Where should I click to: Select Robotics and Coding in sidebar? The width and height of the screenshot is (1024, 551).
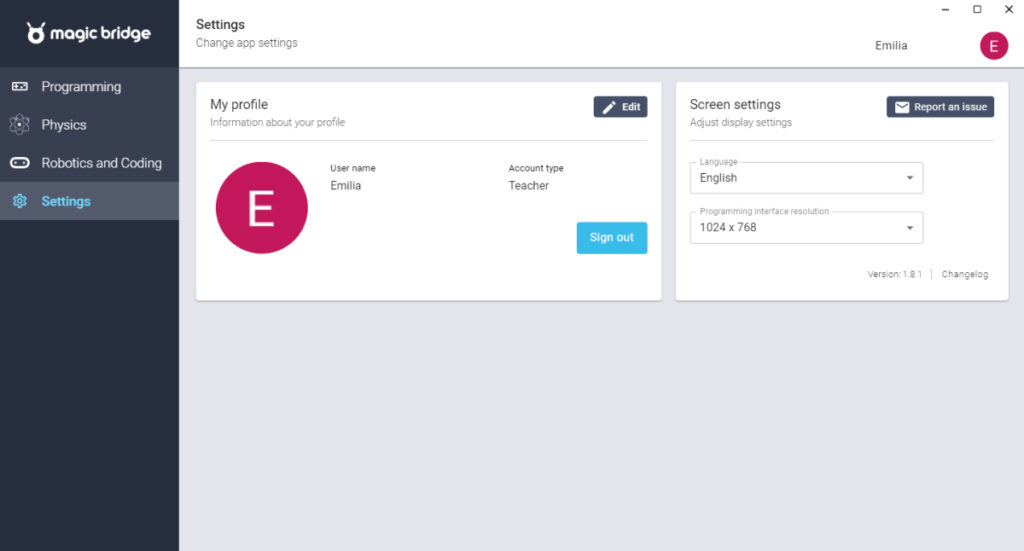[x=101, y=163]
